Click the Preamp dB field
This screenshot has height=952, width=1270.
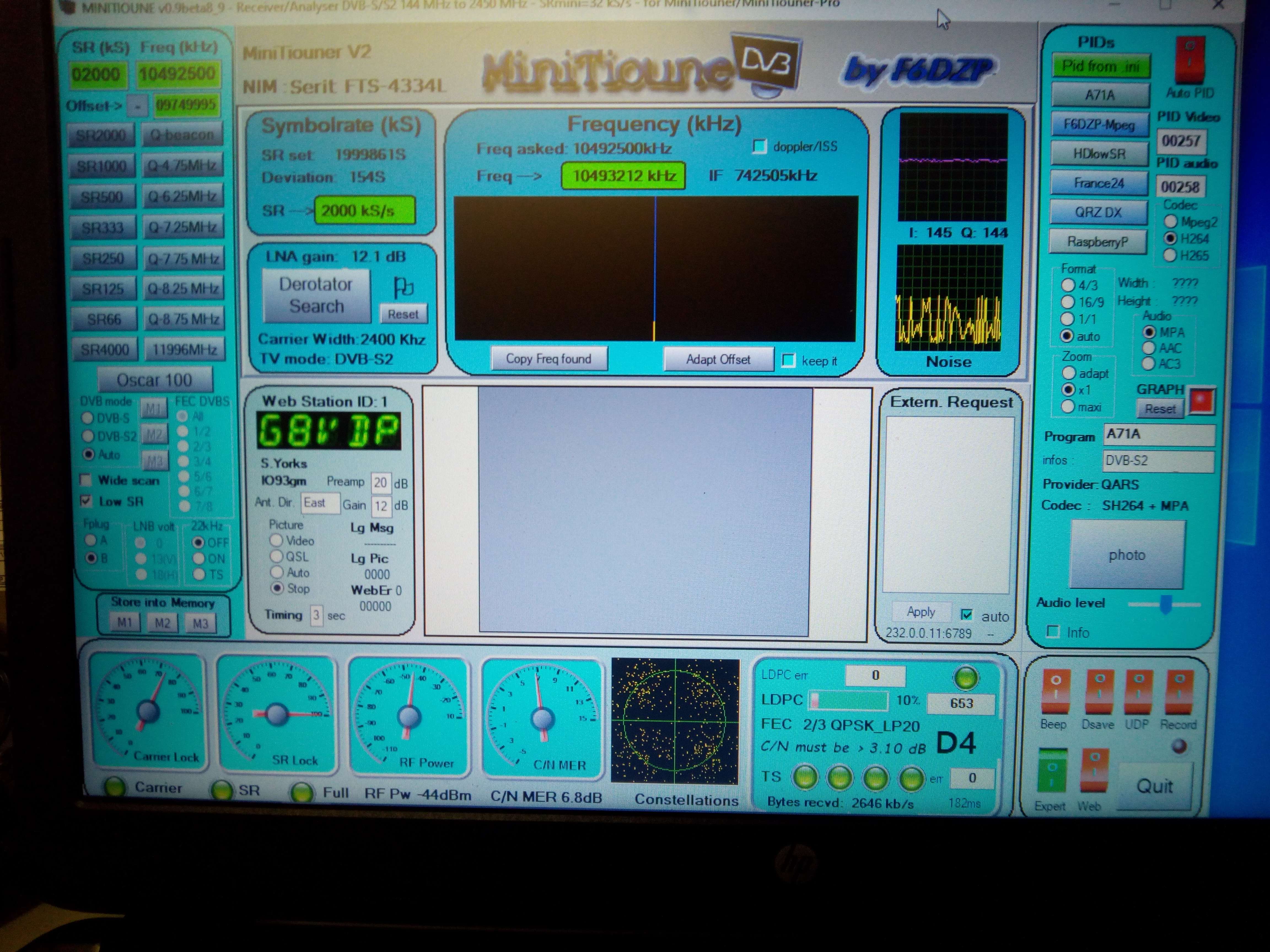coord(381,483)
